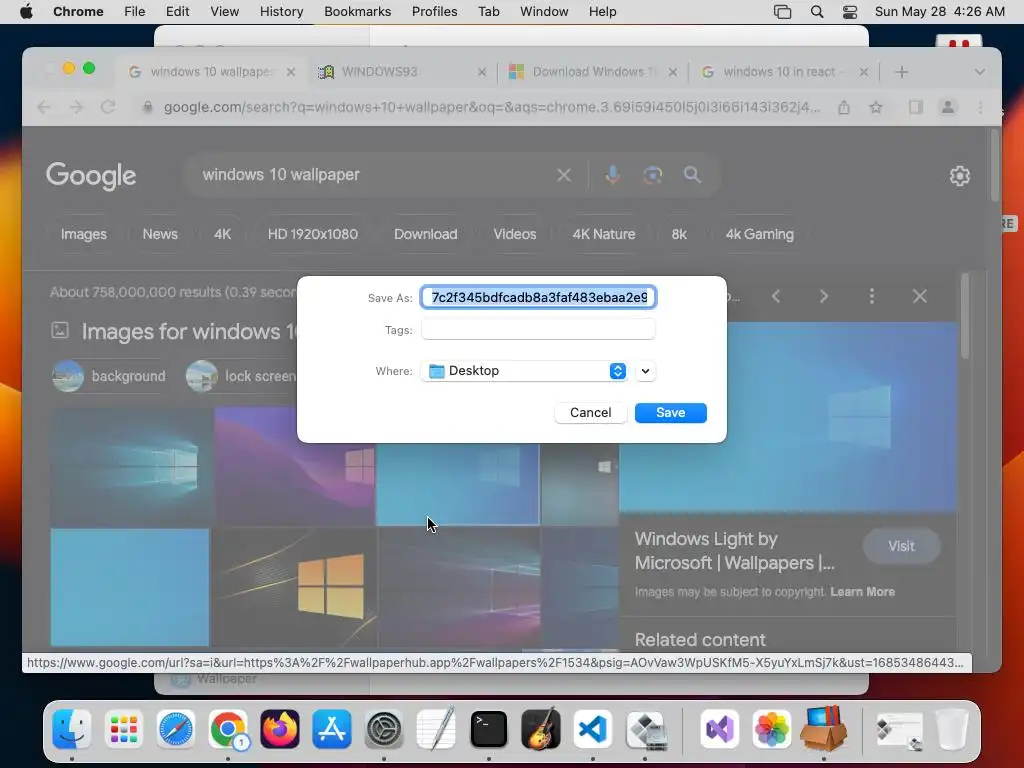Select the News filter chip
The width and height of the screenshot is (1024, 768).
(x=160, y=234)
